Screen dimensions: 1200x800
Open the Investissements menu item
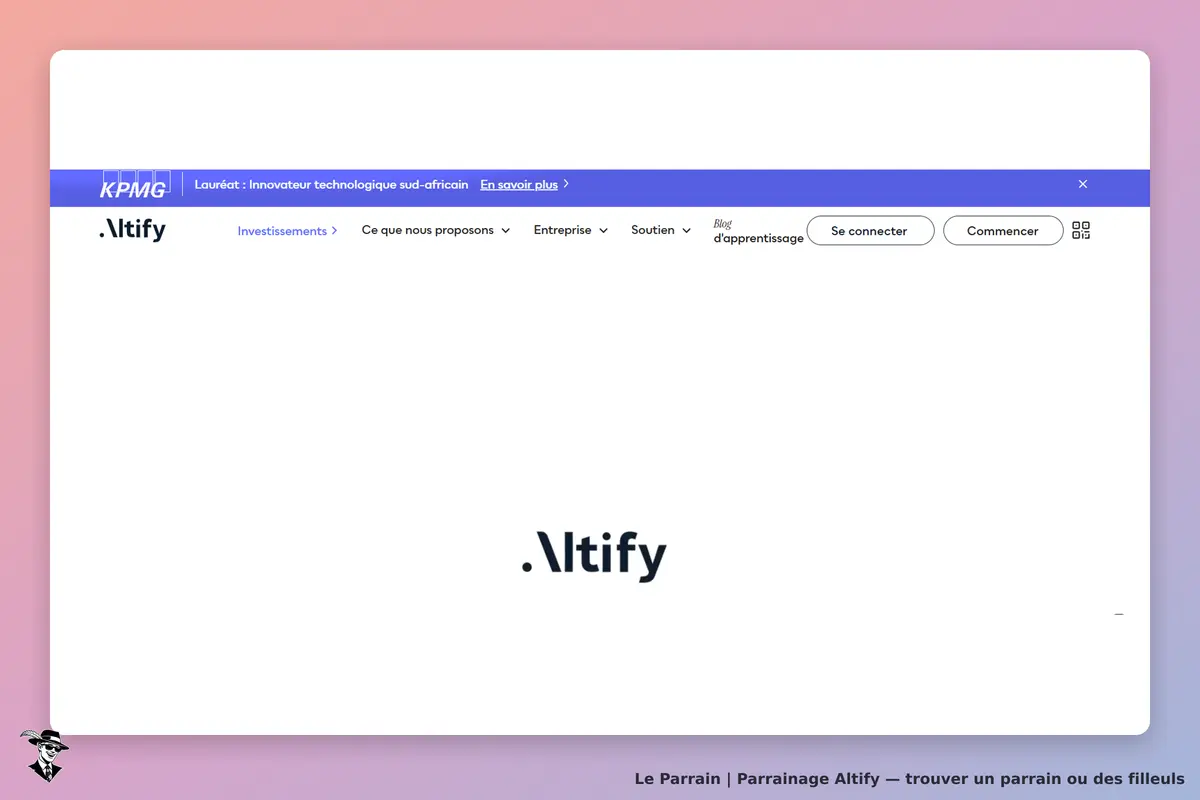point(287,231)
